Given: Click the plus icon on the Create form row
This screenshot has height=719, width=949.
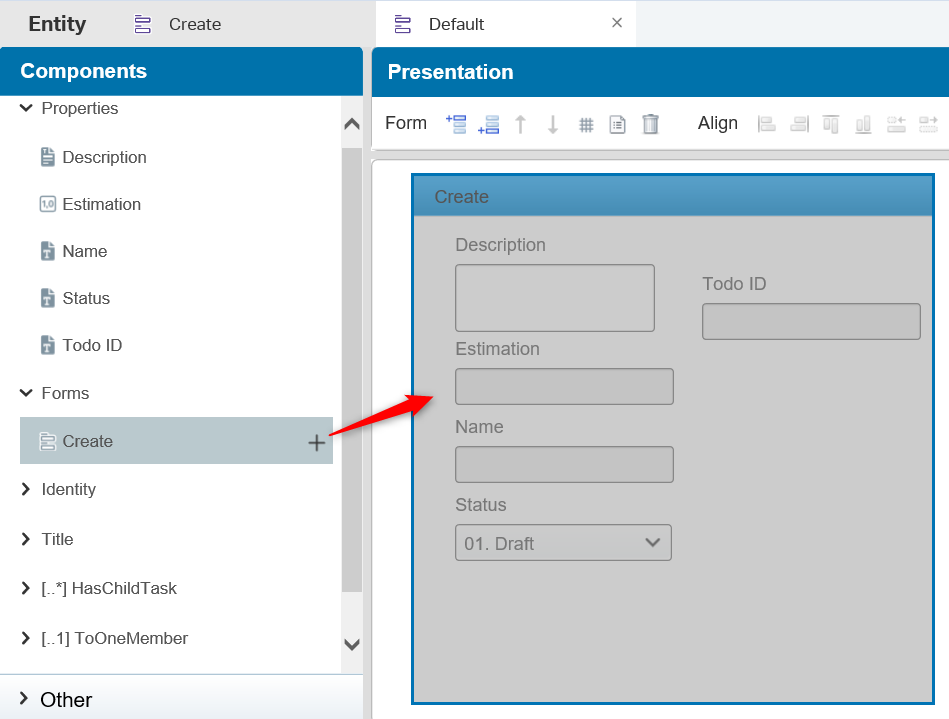Looking at the screenshot, I should [x=317, y=442].
